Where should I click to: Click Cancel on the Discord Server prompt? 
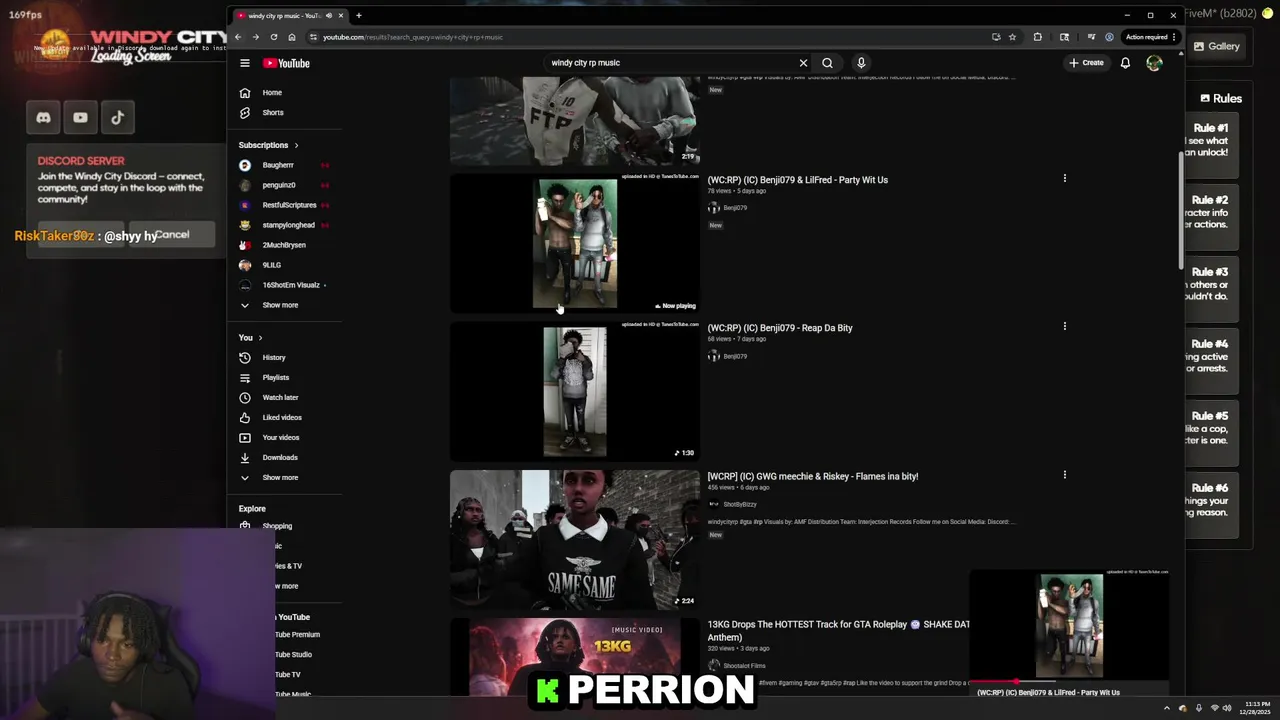click(172, 235)
